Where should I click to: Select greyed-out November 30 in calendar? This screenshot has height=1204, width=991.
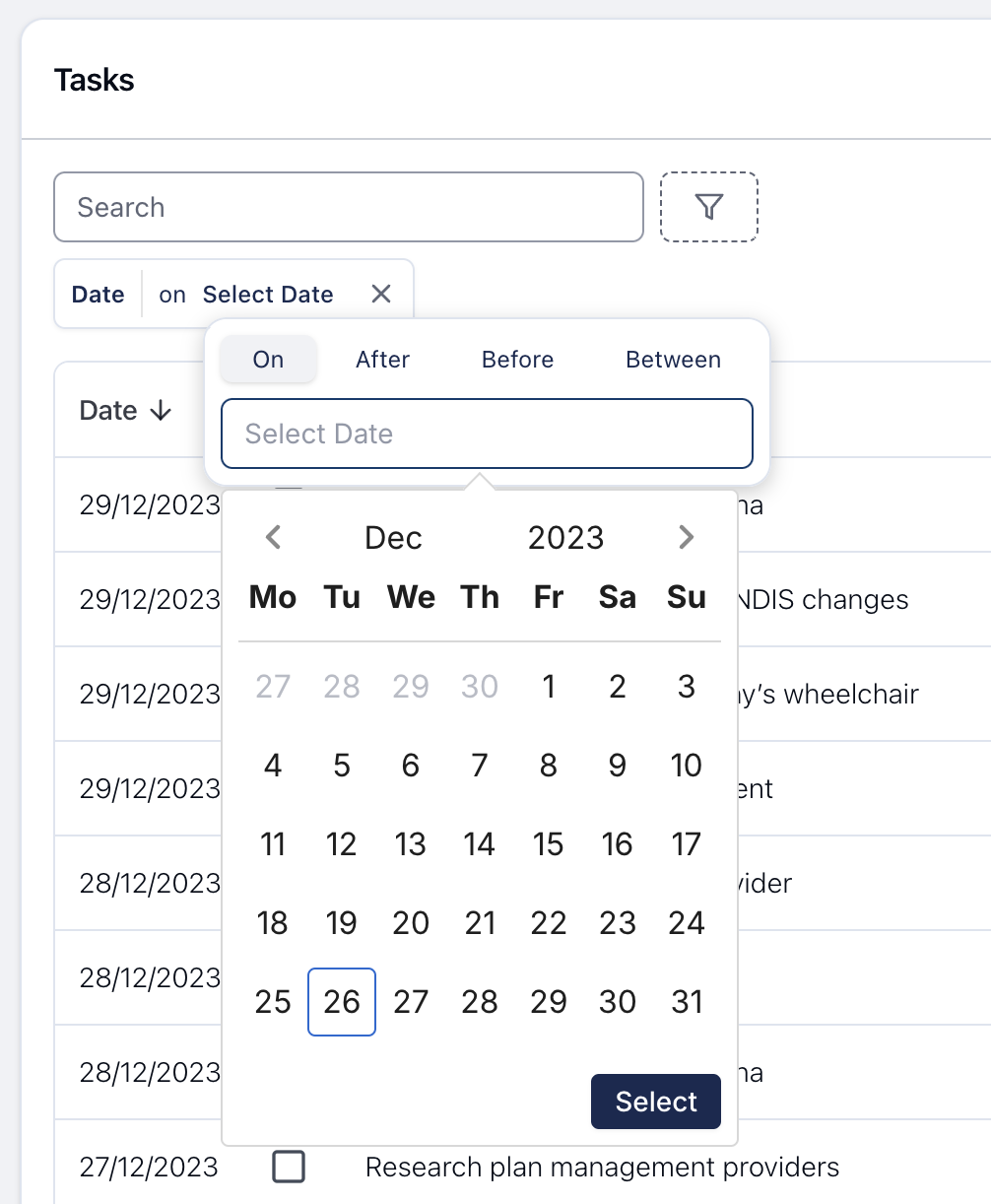(x=480, y=687)
